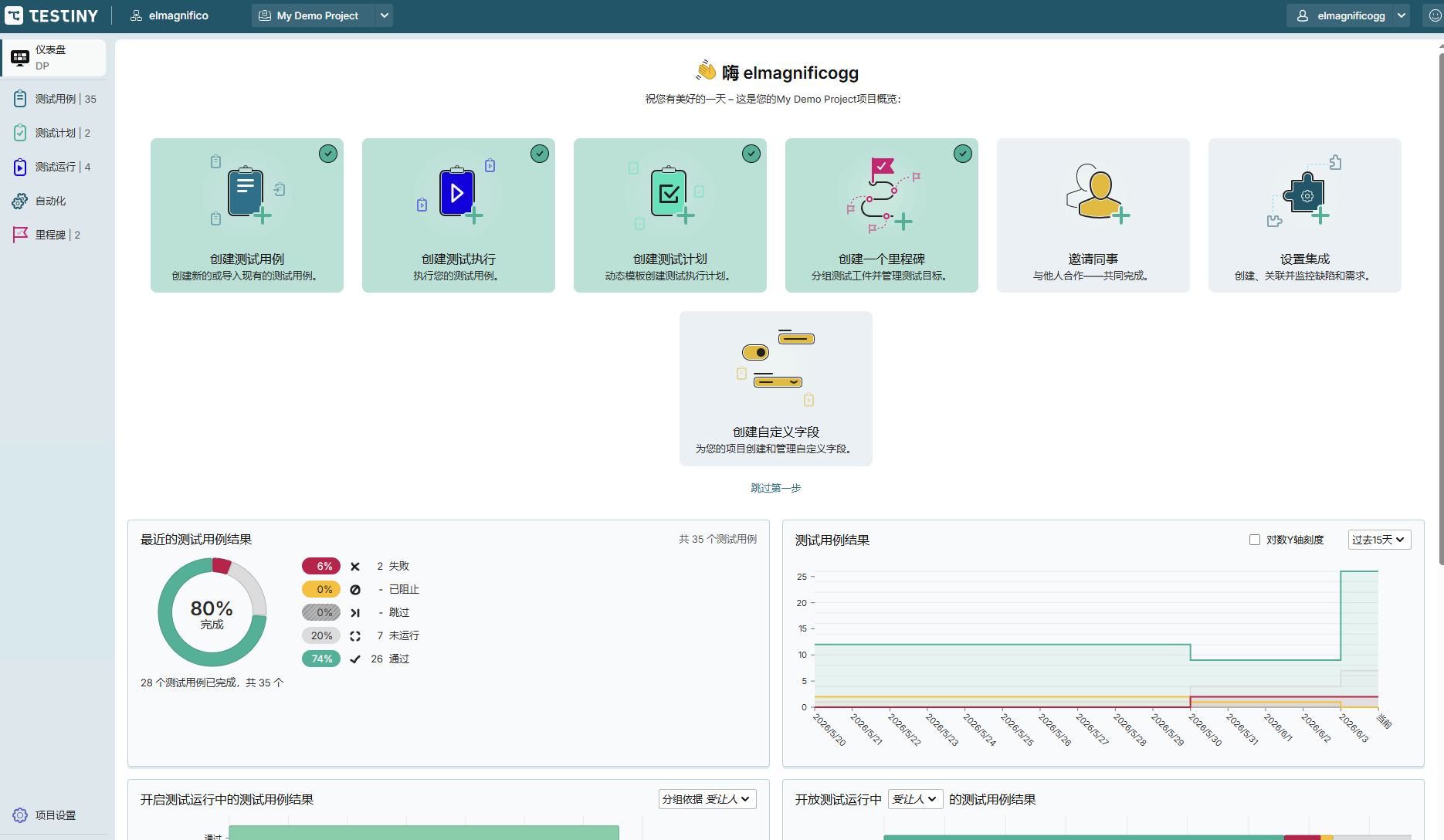Open the 过去15天 time range dropdown
This screenshot has height=840, width=1444.
click(1379, 540)
